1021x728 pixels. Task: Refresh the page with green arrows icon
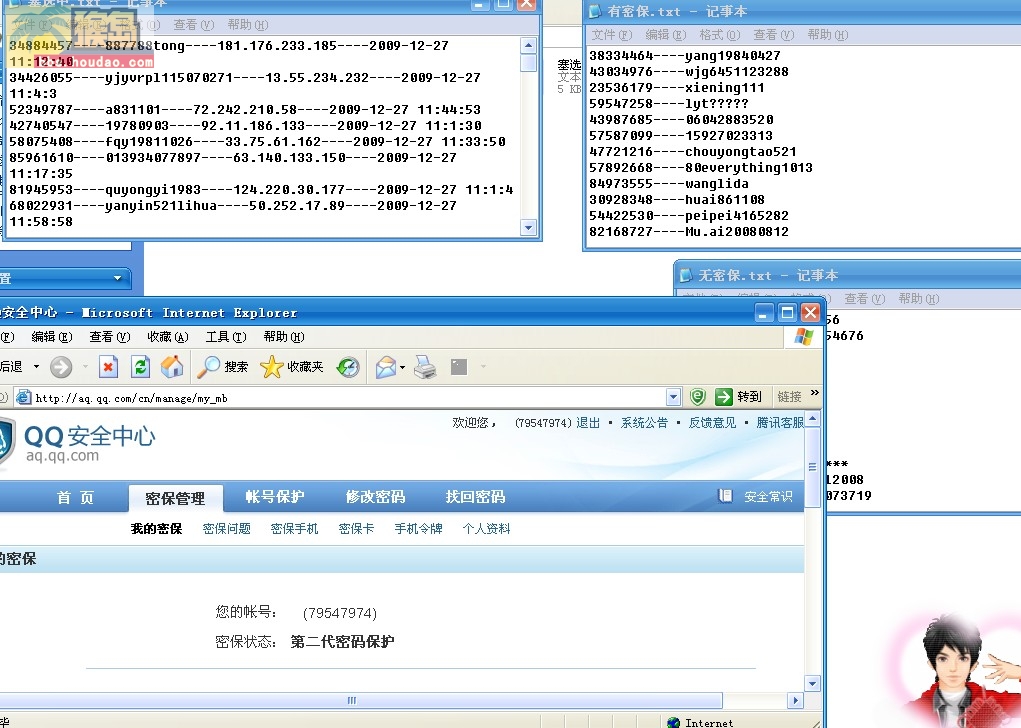[x=141, y=367]
